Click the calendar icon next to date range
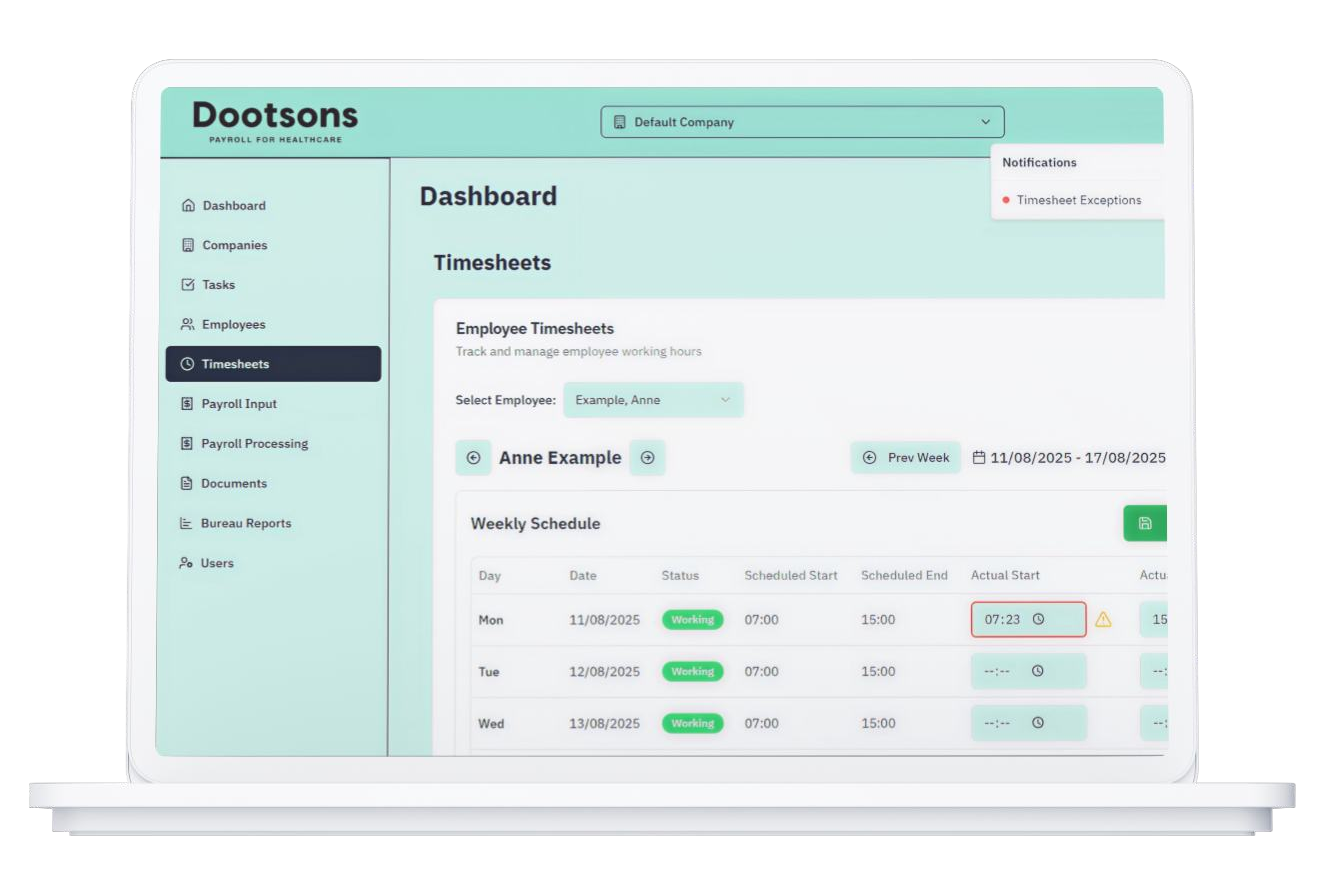The width and height of the screenshot is (1318, 895). click(979, 458)
